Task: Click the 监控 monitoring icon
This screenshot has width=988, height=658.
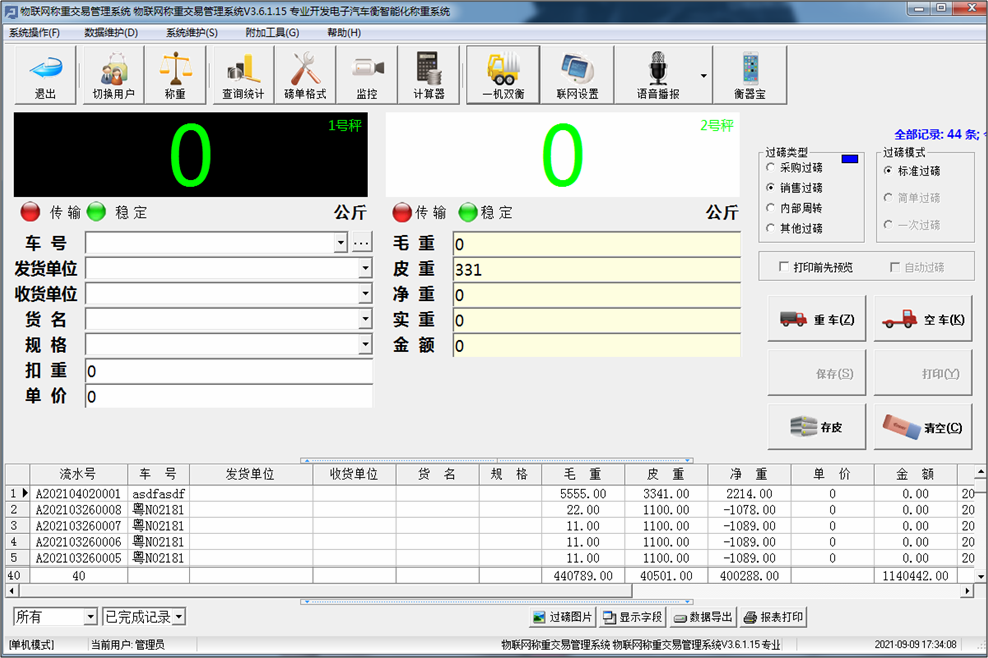Action: coord(366,73)
